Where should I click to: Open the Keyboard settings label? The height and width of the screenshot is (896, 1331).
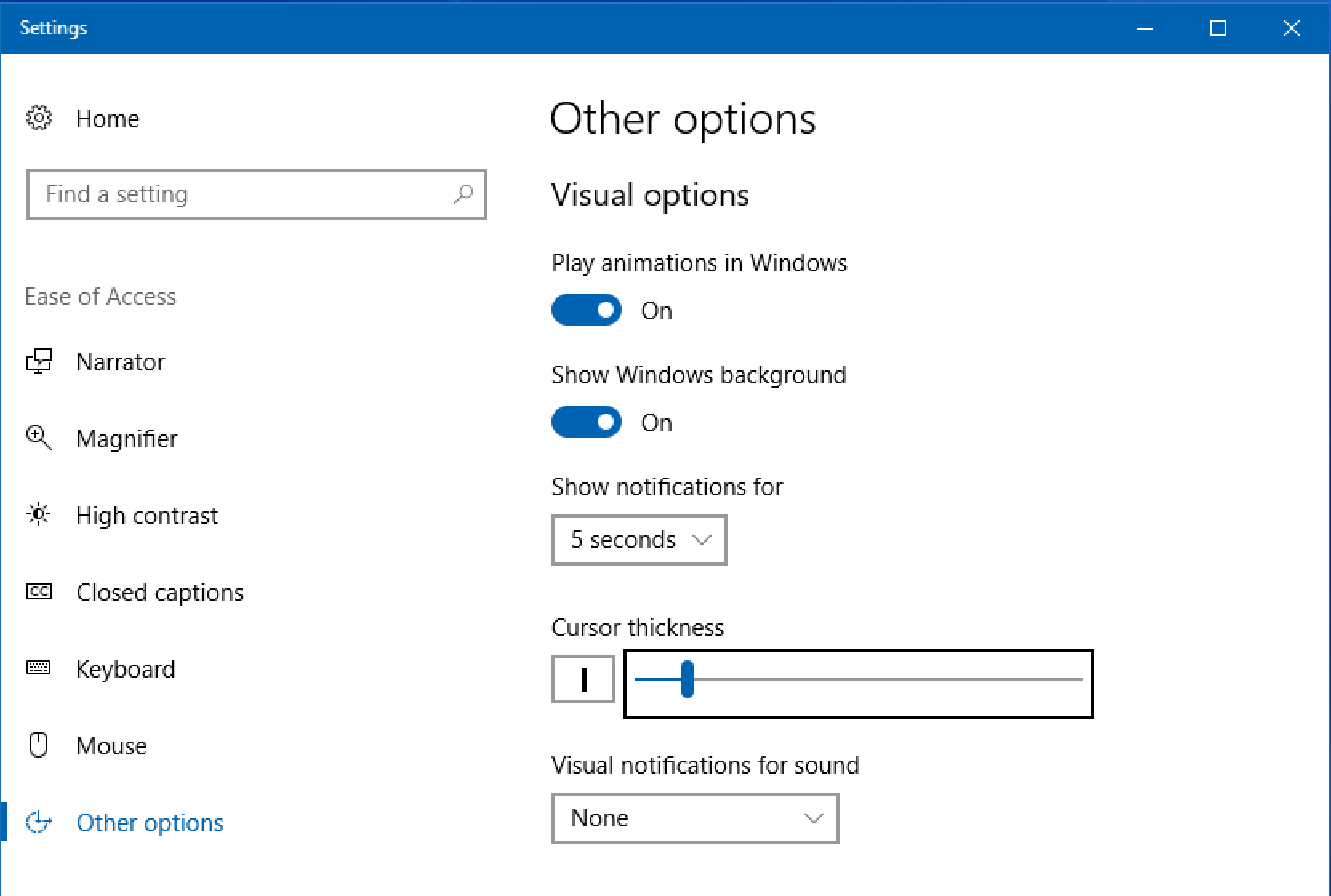(x=125, y=670)
